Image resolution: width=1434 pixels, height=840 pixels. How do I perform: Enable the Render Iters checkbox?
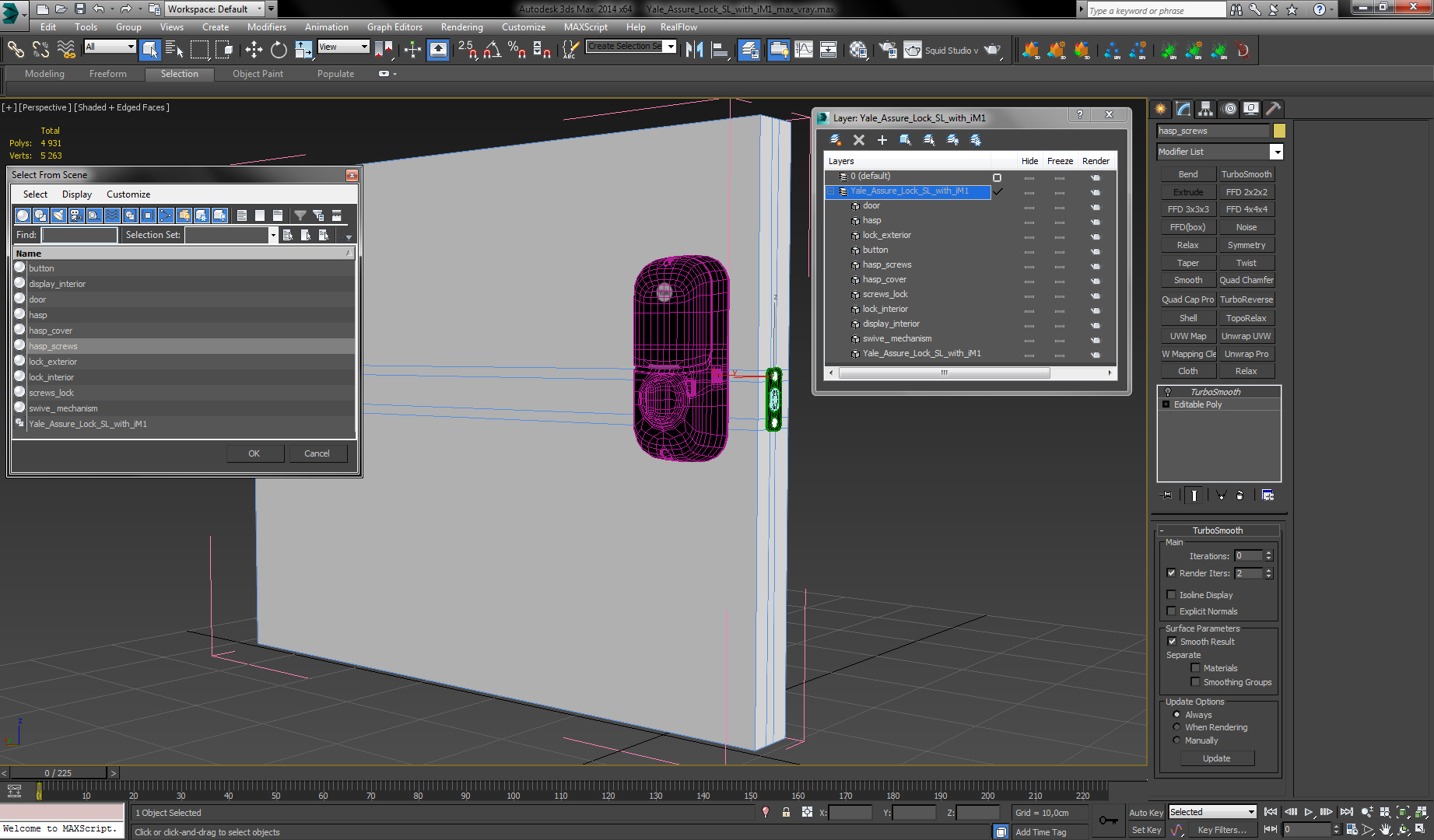1172,573
